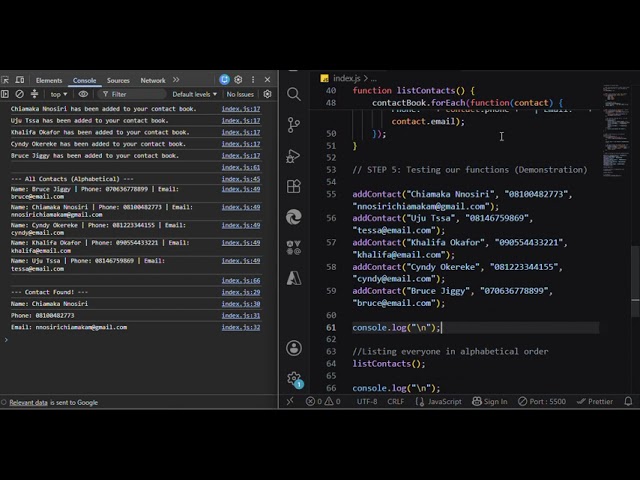Click sticky header function listContacts() line
The height and width of the screenshot is (480, 640).
(x=413, y=91)
